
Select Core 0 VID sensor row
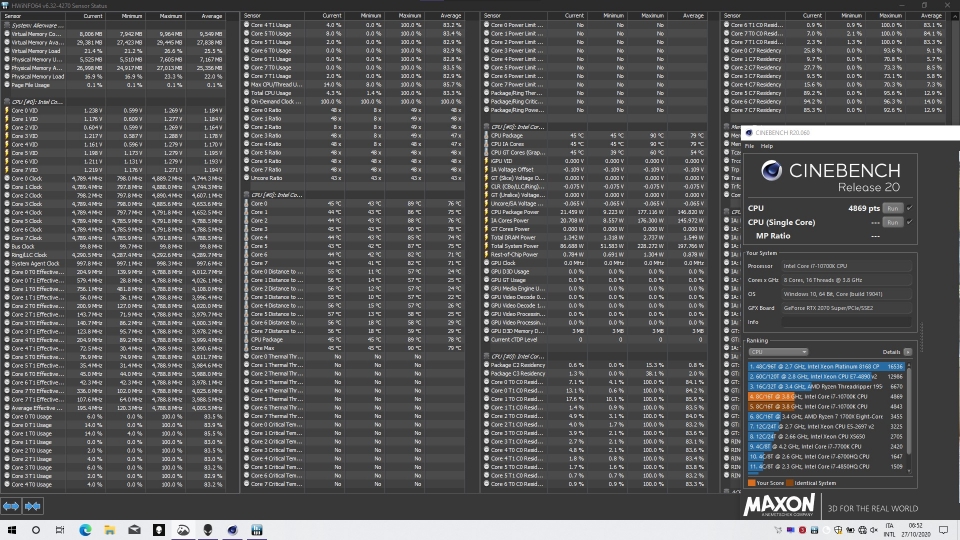[x=114, y=110]
